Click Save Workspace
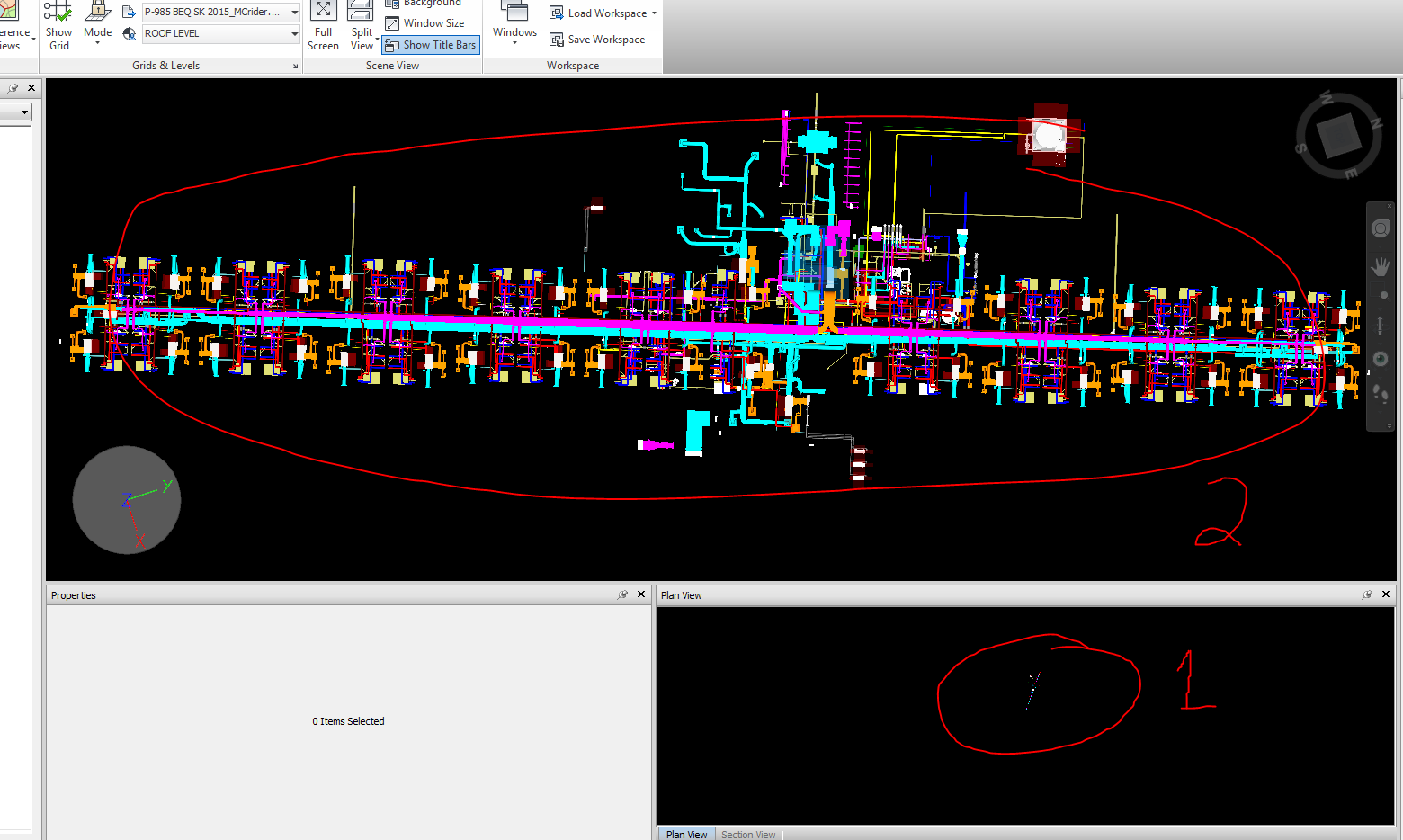Image resolution: width=1403 pixels, height=840 pixels. coord(598,40)
